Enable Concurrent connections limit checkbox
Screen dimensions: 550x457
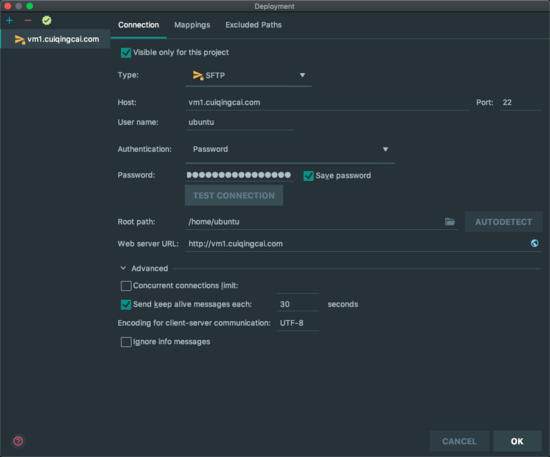[x=126, y=285]
